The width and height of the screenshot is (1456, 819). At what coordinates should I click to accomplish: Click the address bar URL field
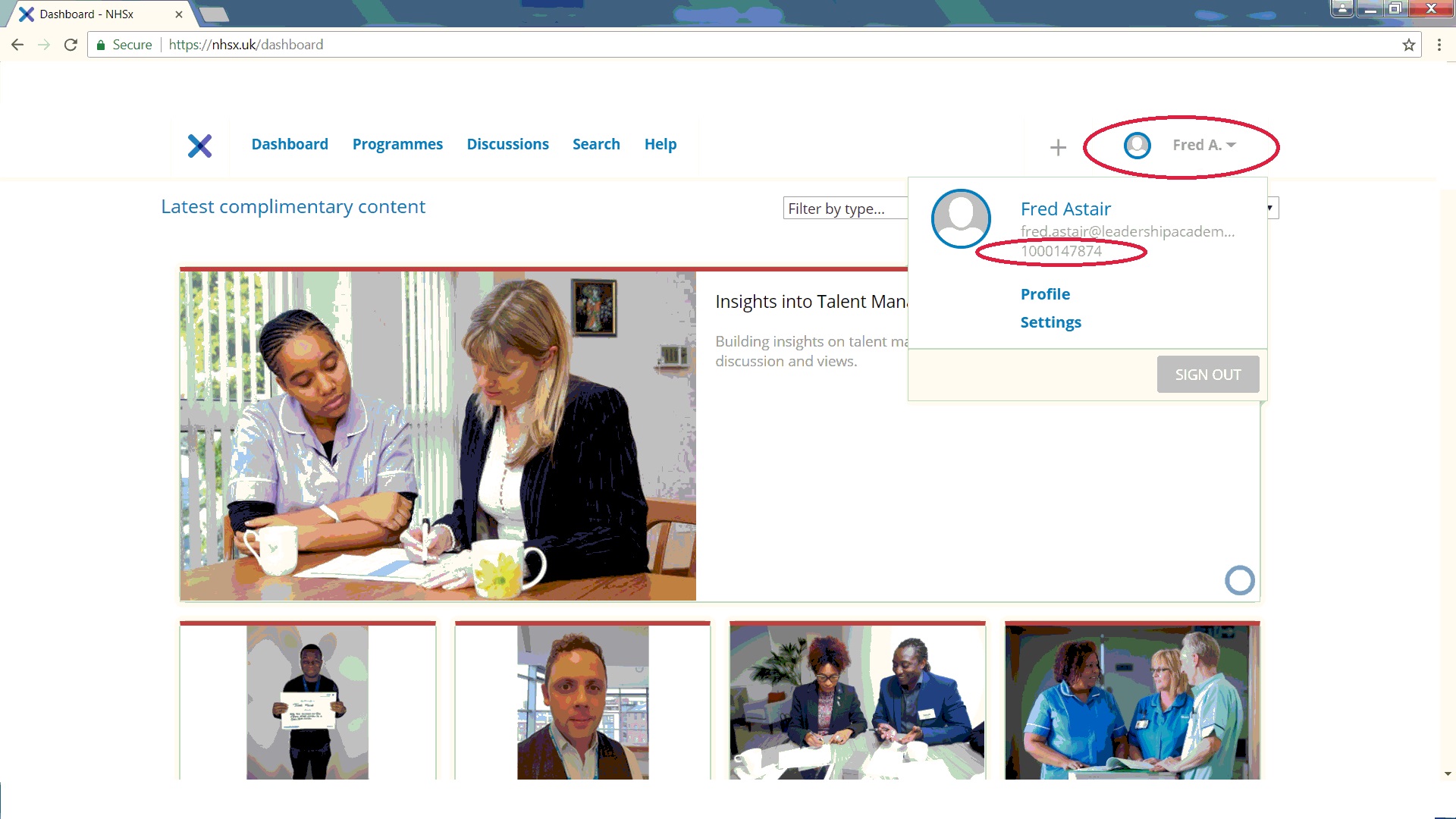(682, 45)
